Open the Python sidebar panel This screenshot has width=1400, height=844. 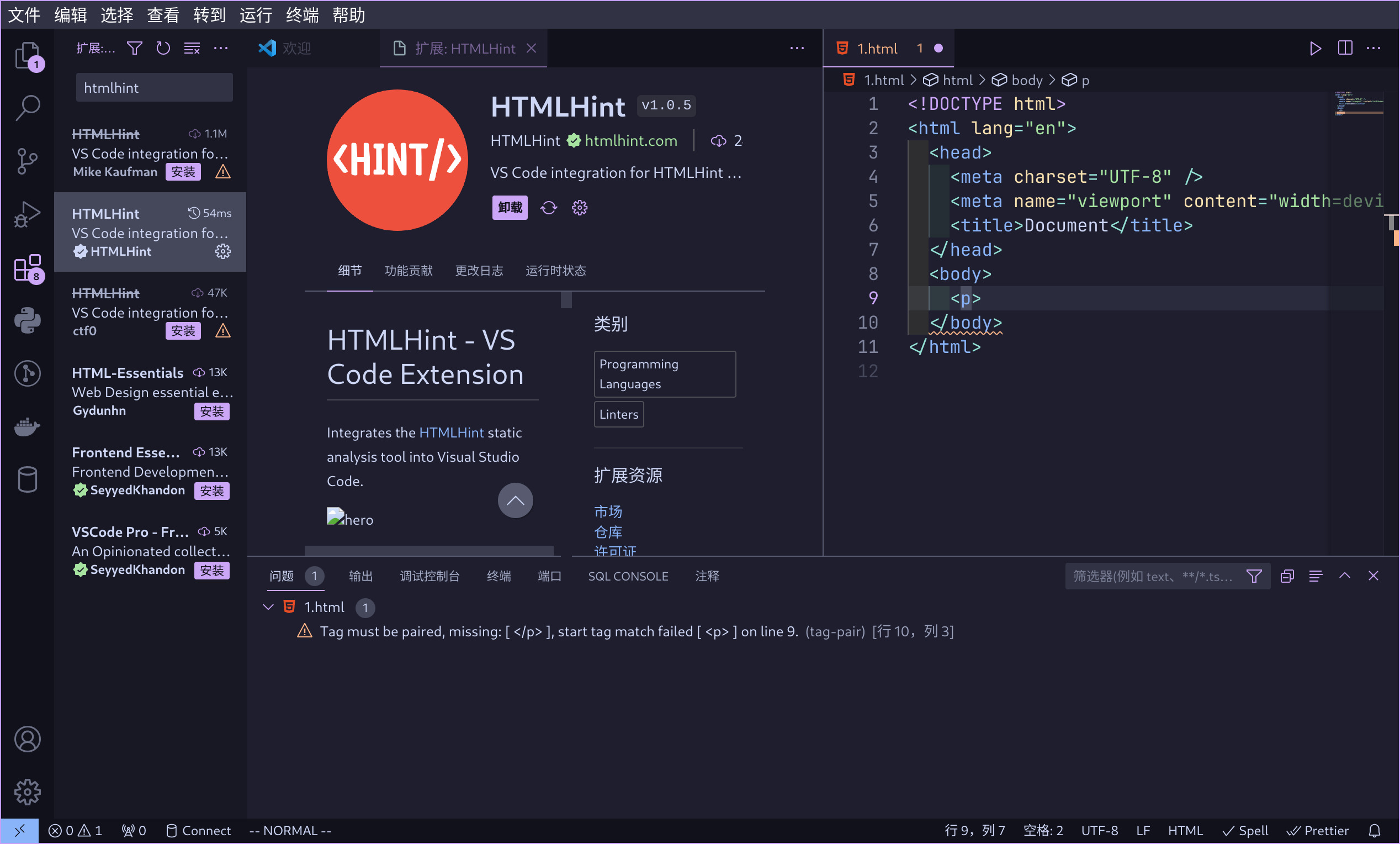(x=26, y=320)
